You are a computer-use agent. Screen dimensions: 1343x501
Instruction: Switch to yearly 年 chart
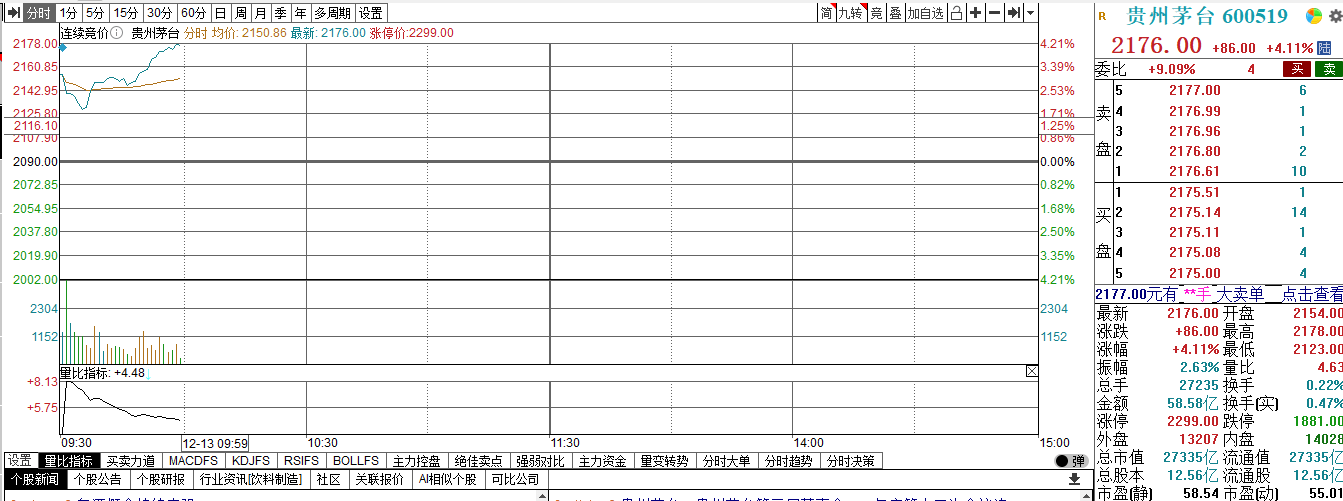point(301,13)
